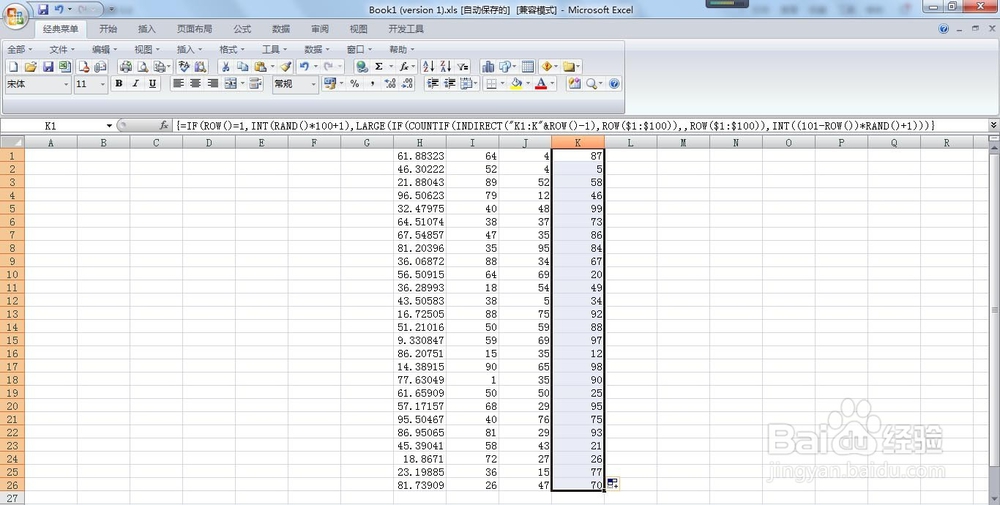Align cell text left

(x=178, y=84)
